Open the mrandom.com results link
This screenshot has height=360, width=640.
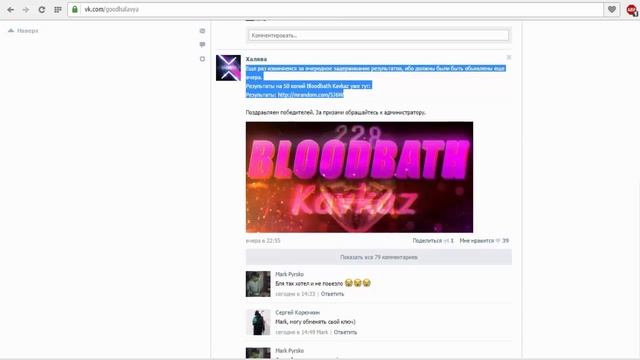[311, 95]
